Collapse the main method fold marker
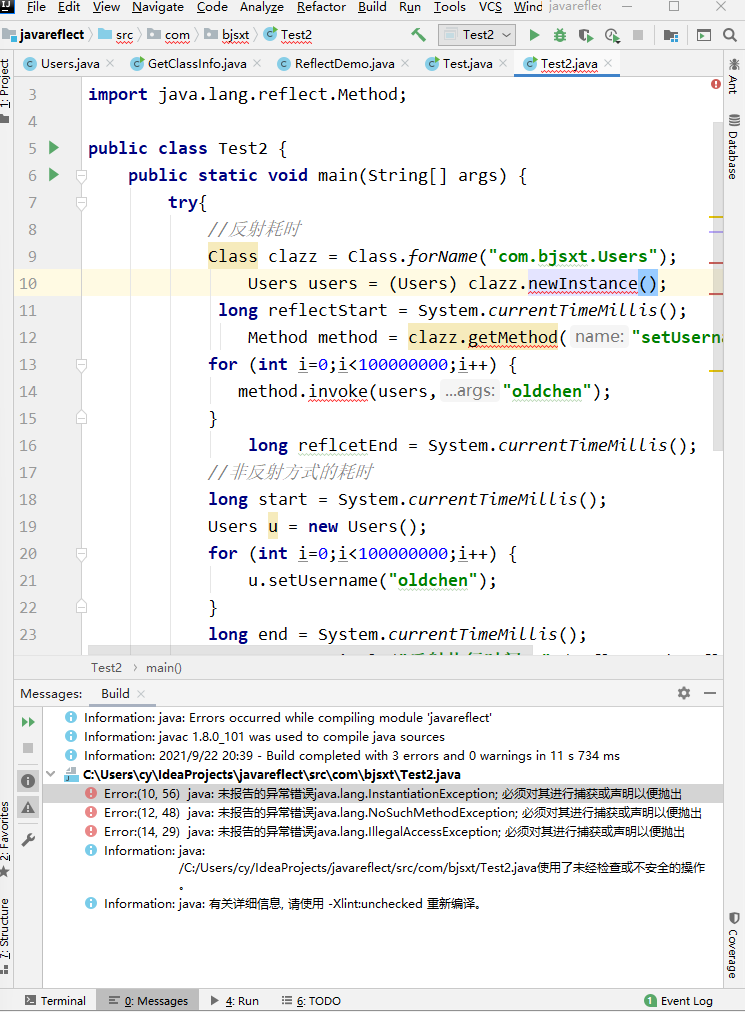Viewport: 745px width, 1012px height. pos(81,175)
